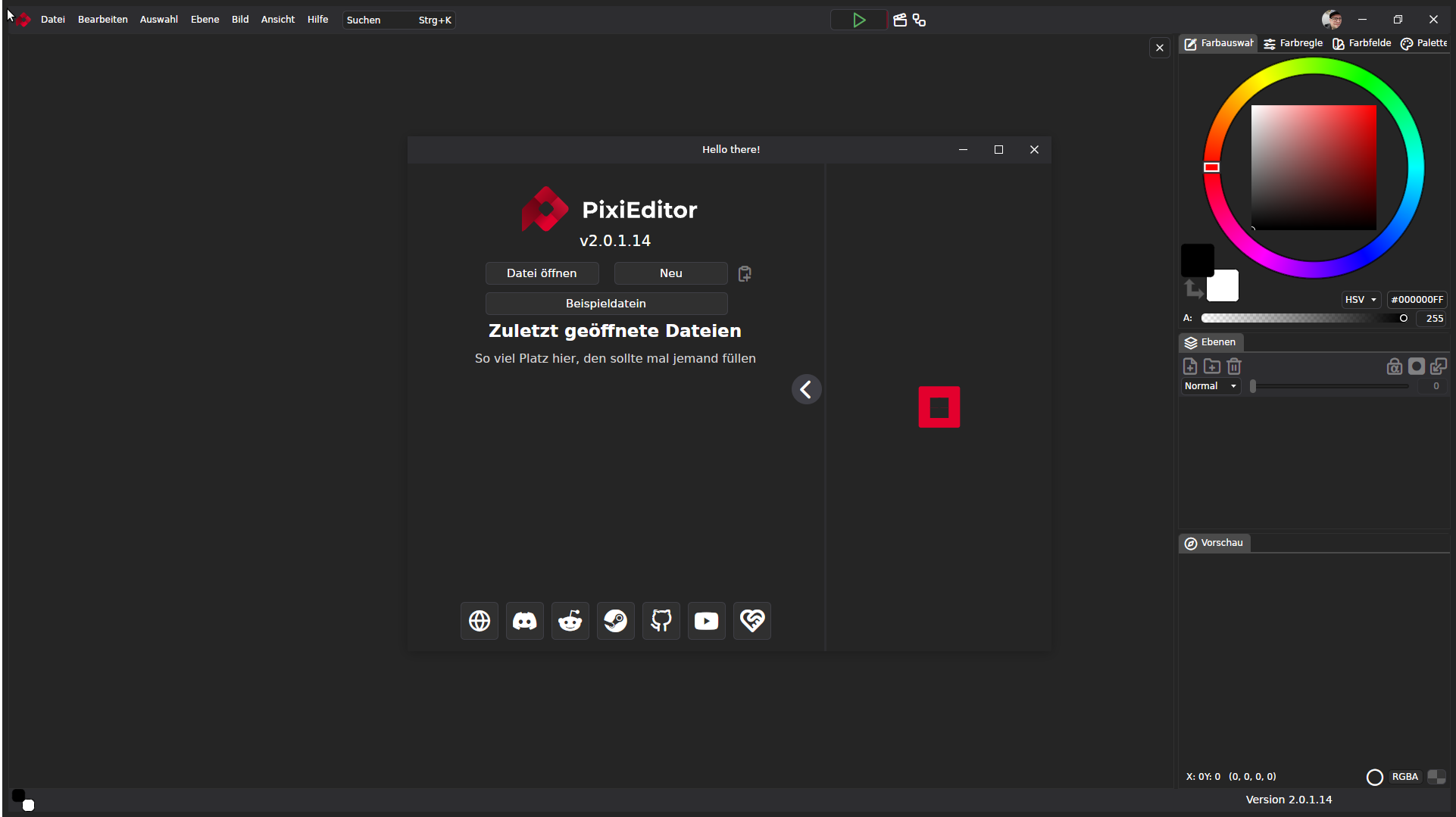Create new image from clipboard icon
The width and height of the screenshot is (1456, 817).
click(x=745, y=273)
